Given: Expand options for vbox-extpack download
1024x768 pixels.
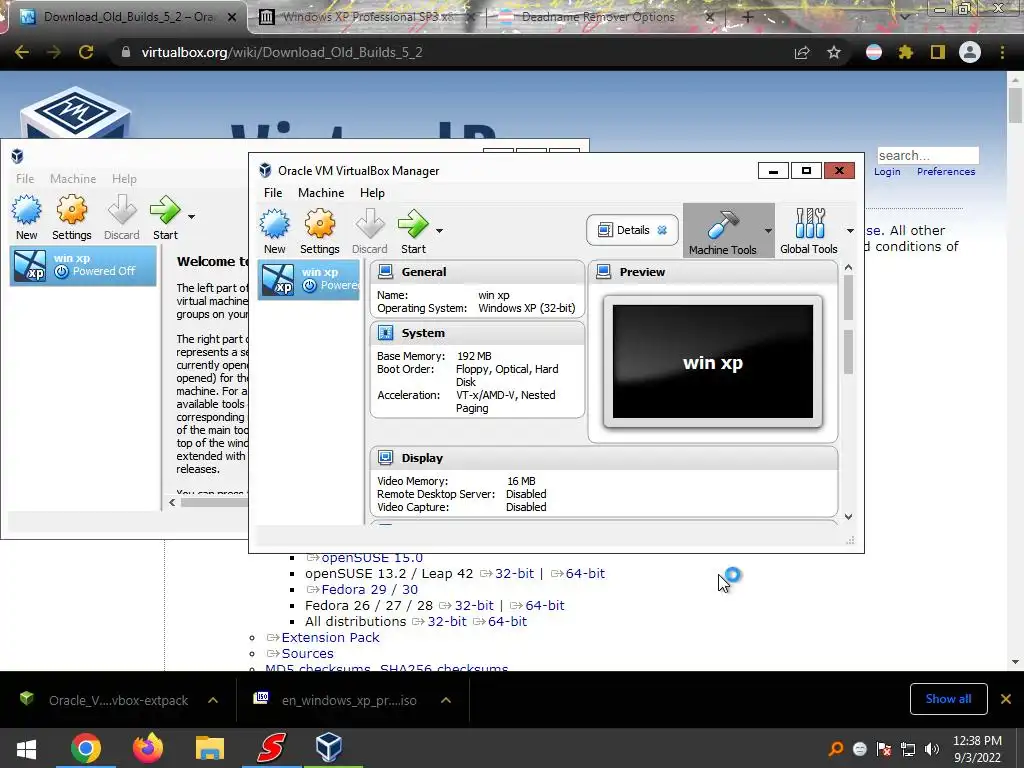Looking at the screenshot, I should click(213, 700).
